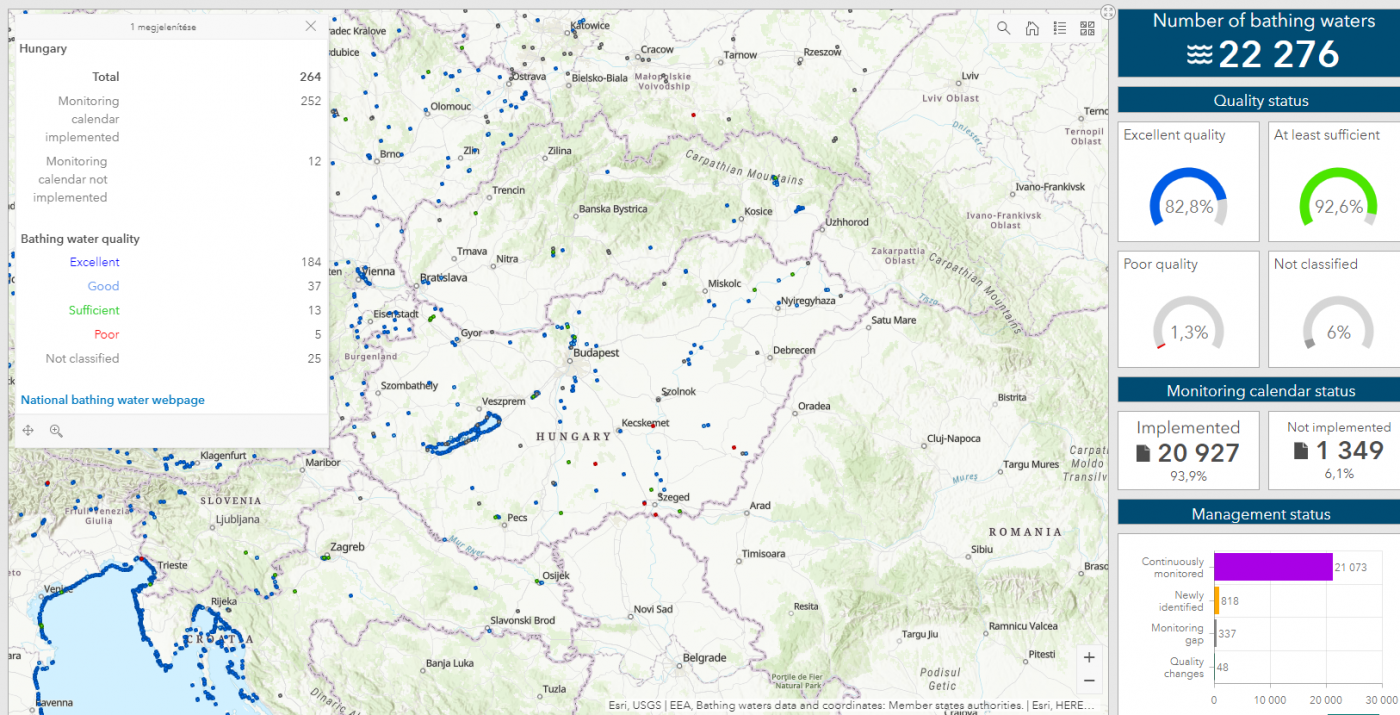Image resolution: width=1400 pixels, height=715 pixels.
Task: Reset map to home extent
Action: pos(1032,28)
